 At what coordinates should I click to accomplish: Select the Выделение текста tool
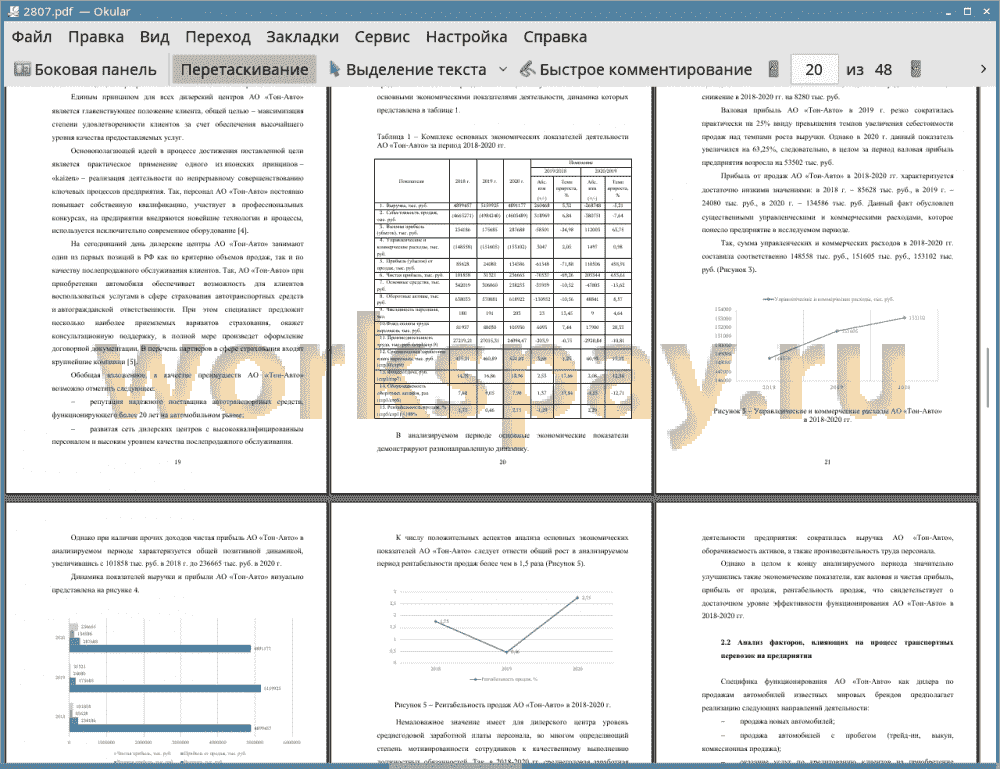(408, 70)
